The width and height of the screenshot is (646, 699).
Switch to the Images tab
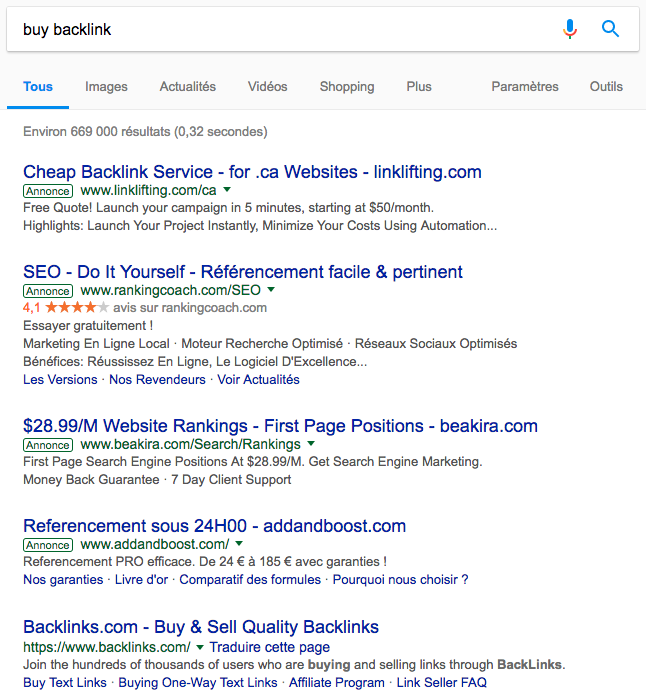tap(106, 86)
